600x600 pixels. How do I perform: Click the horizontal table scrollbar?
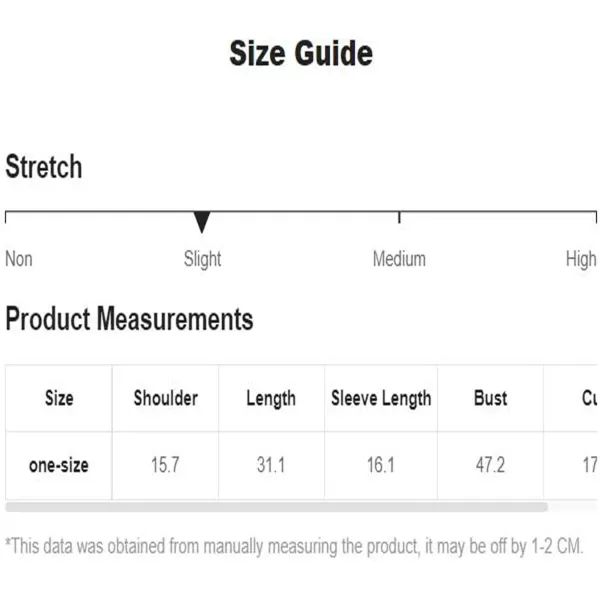[277, 507]
